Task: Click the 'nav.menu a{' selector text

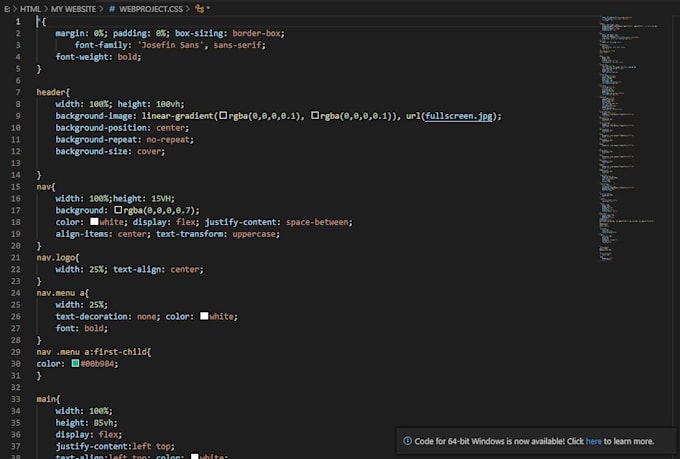Action: [62, 293]
